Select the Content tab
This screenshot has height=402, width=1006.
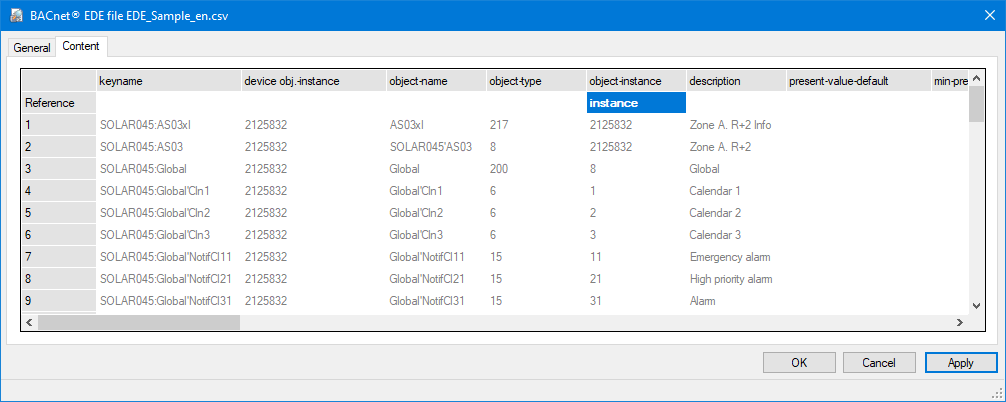81,46
